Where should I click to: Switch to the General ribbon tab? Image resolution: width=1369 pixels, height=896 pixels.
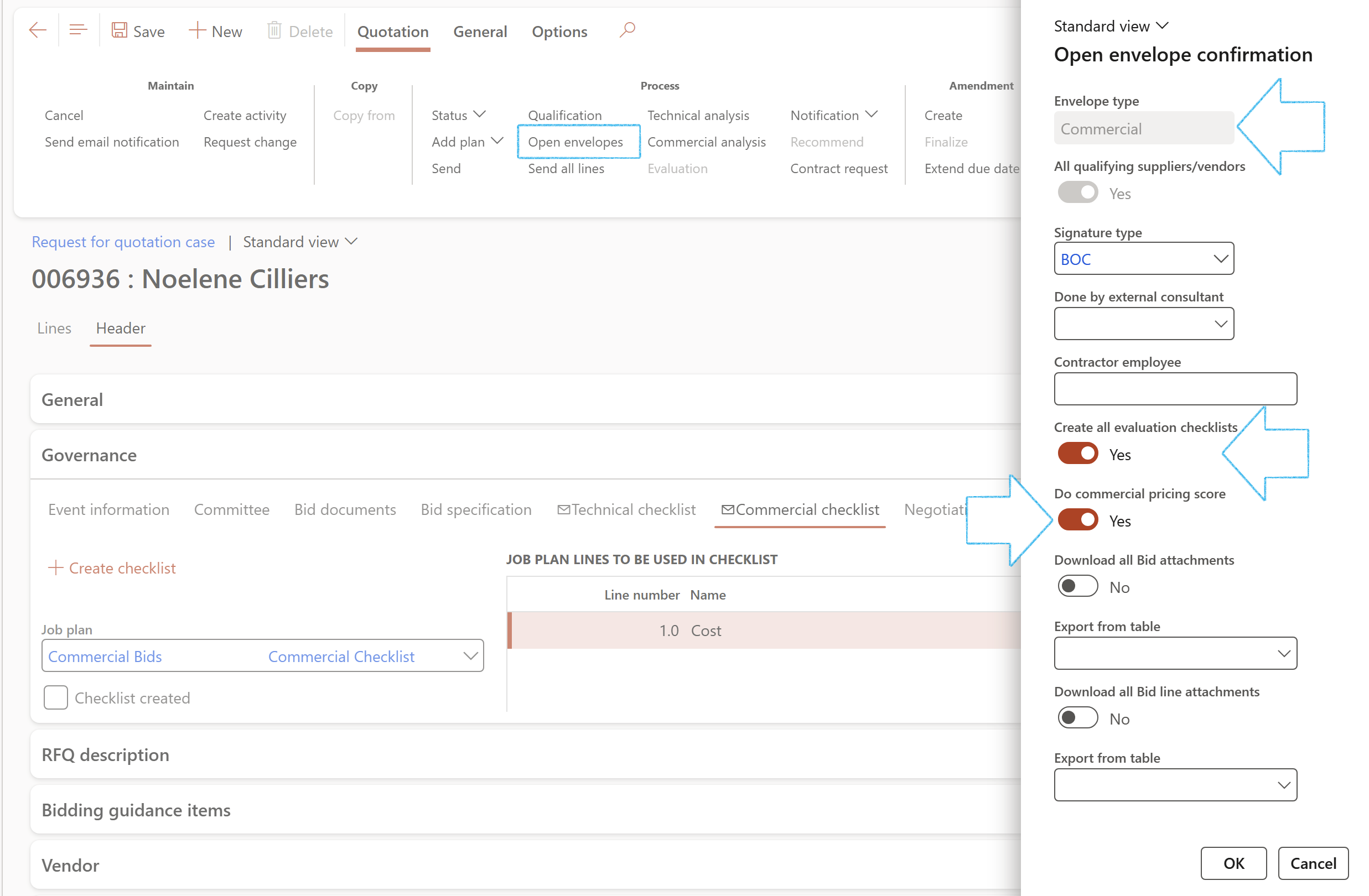[x=480, y=32]
